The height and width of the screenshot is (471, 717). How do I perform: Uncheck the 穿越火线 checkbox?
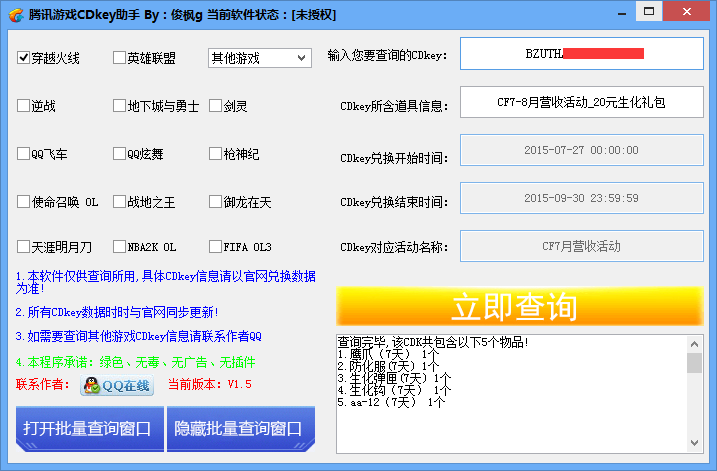(24, 58)
